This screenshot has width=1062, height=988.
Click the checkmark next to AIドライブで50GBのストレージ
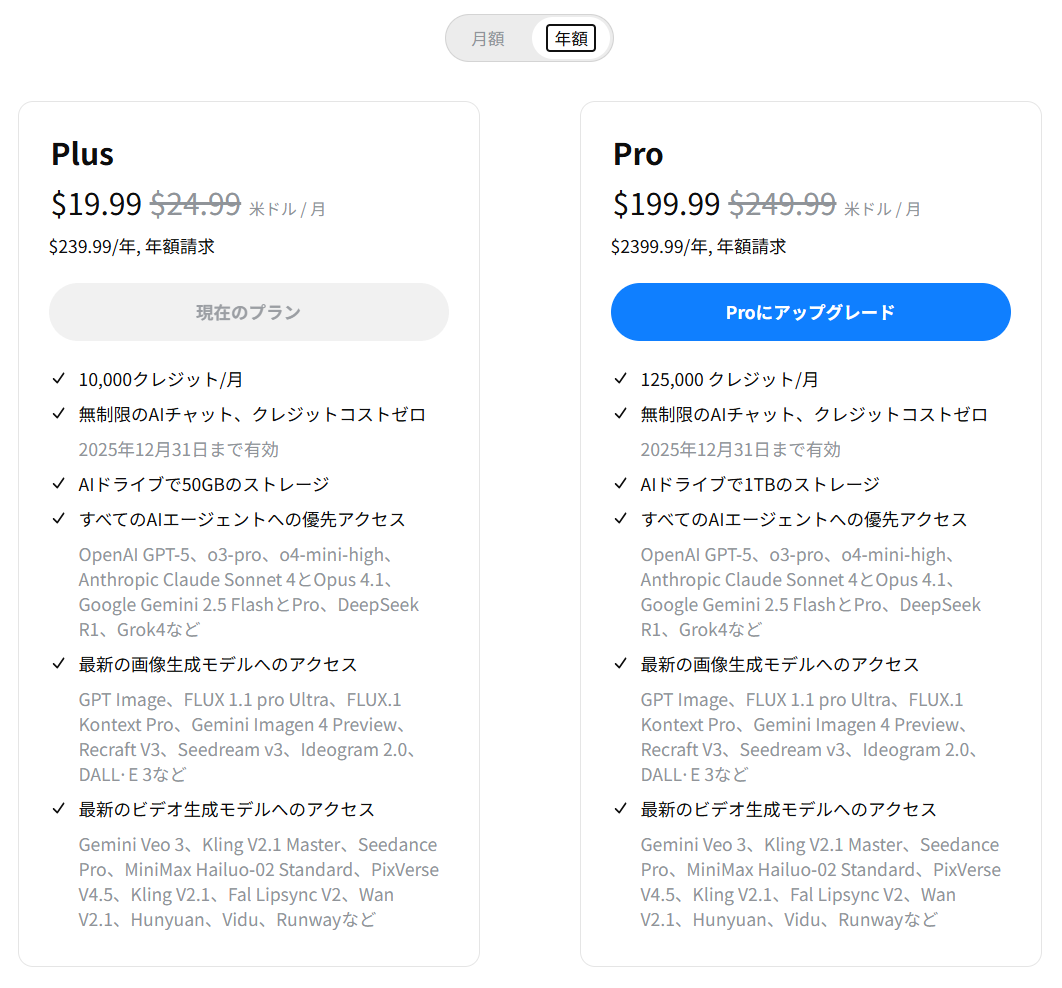coord(59,484)
